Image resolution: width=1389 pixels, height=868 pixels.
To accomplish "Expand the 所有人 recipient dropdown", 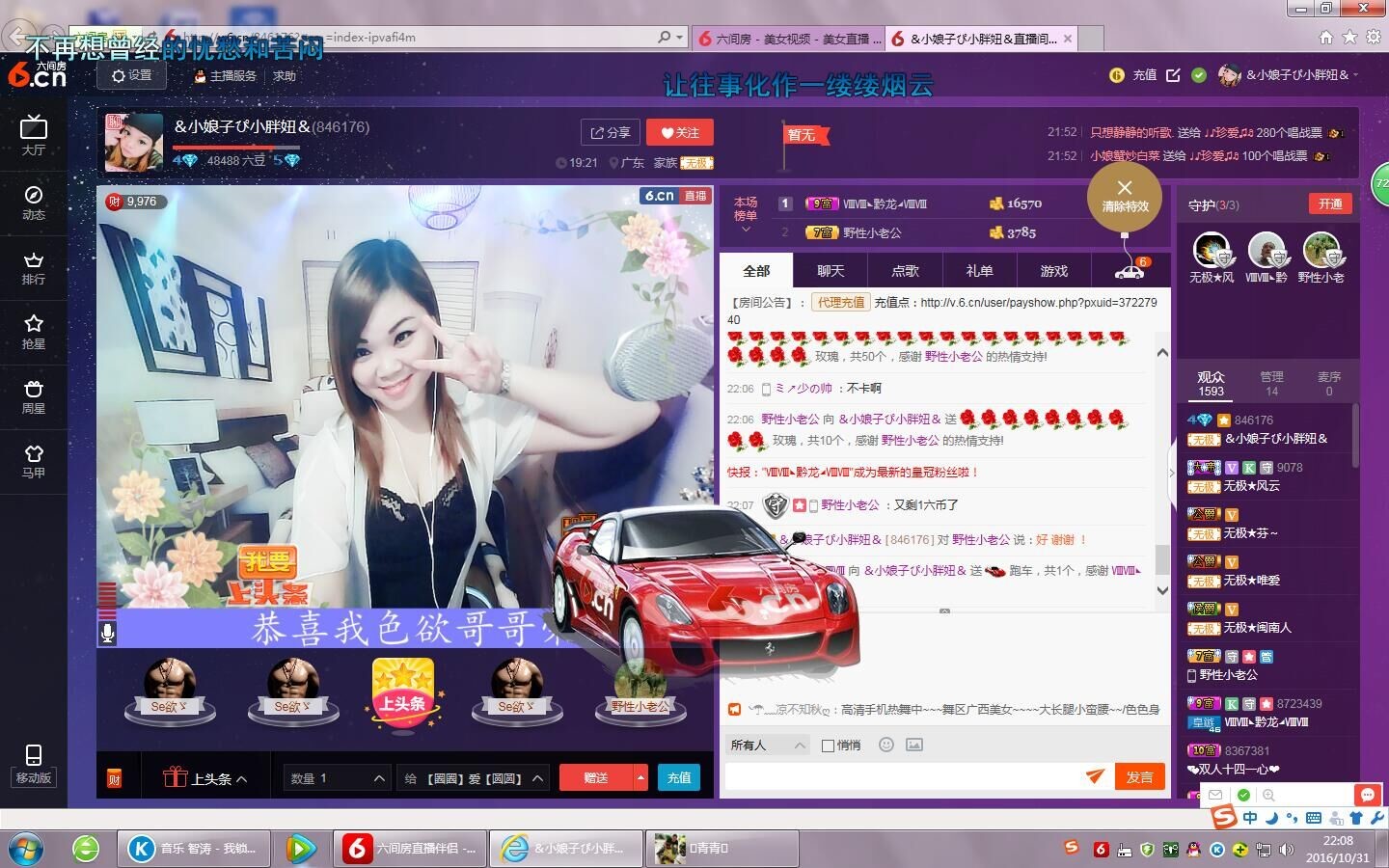I will click(768, 746).
